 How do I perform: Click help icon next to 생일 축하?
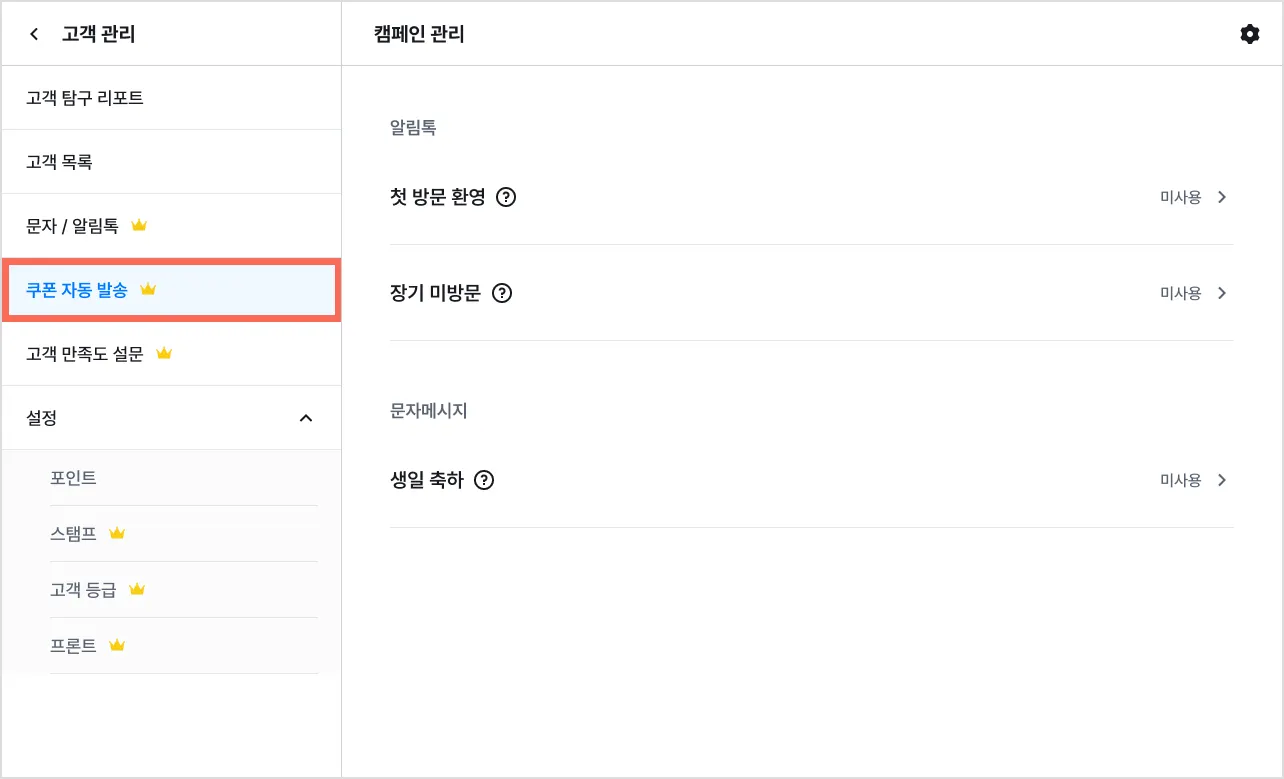(485, 480)
